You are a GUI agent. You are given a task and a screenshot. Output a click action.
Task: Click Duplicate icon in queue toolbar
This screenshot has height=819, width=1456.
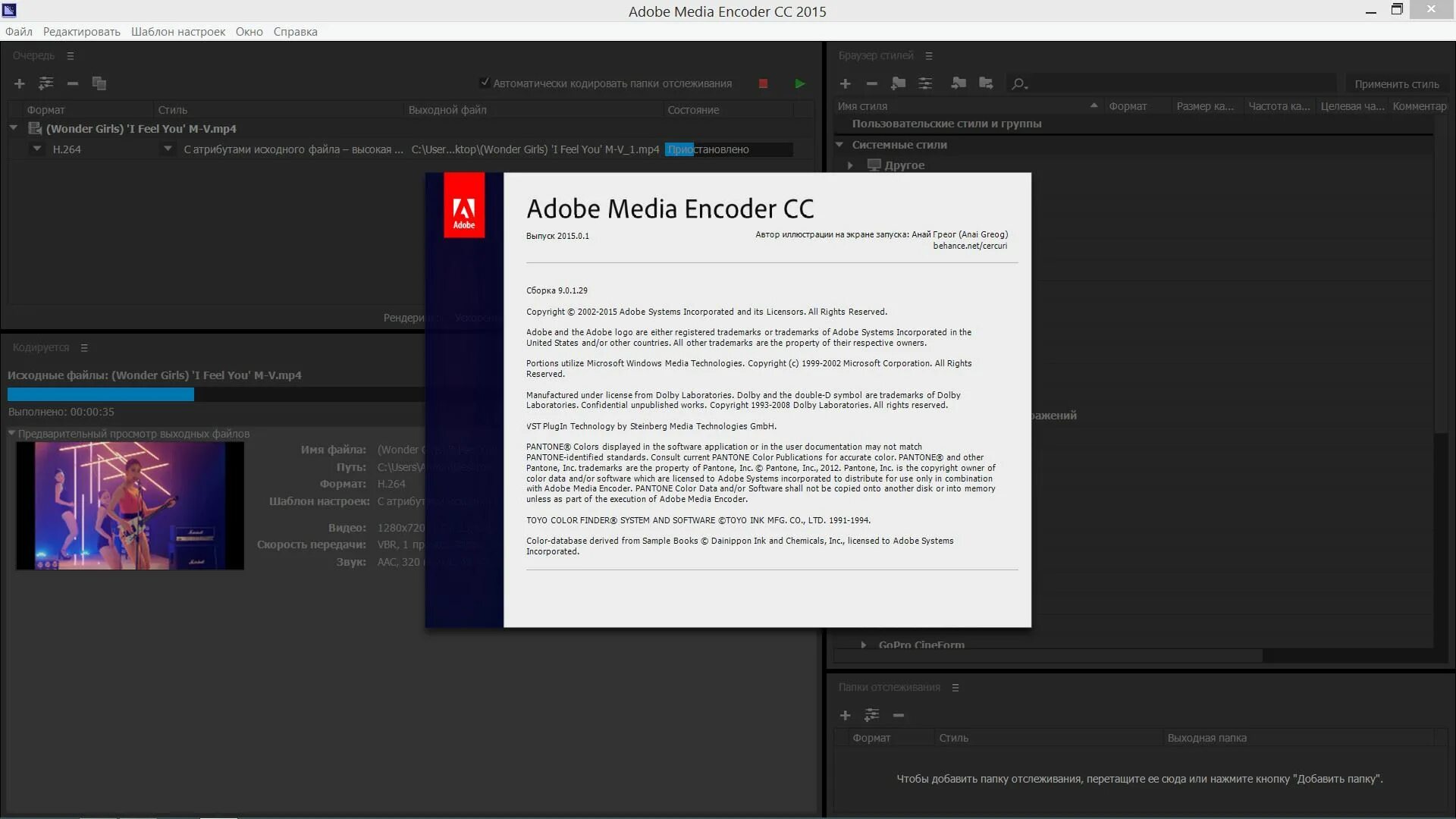pyautogui.click(x=99, y=83)
